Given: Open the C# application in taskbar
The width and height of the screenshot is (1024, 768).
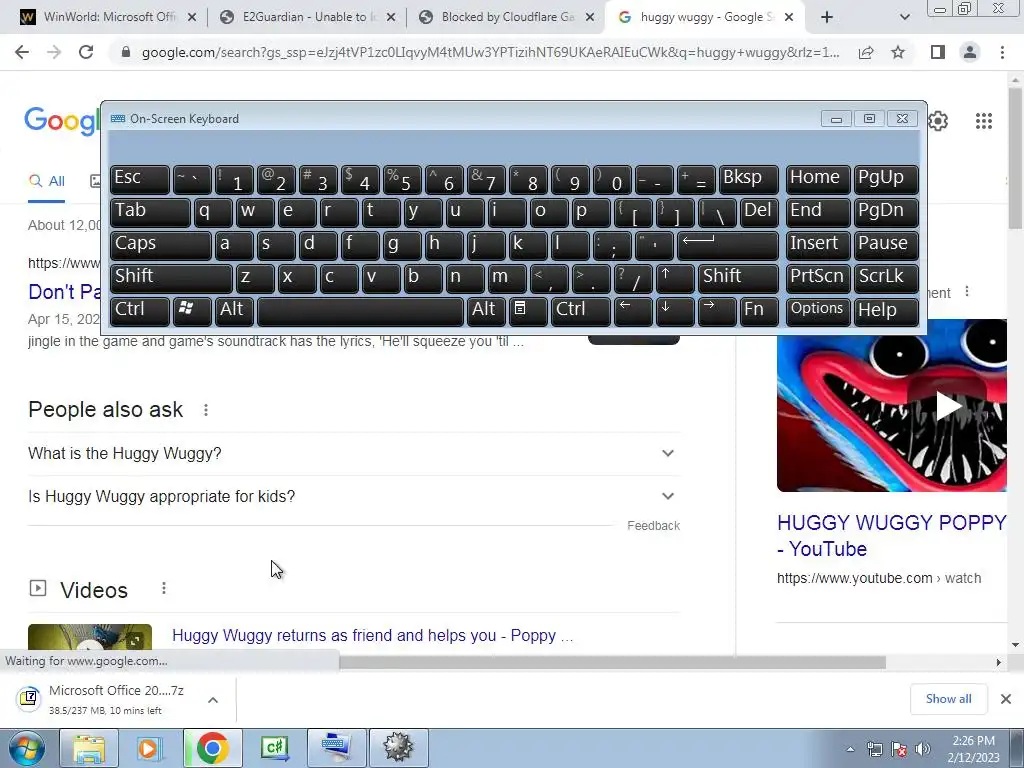Looking at the screenshot, I should pyautogui.click(x=274, y=748).
